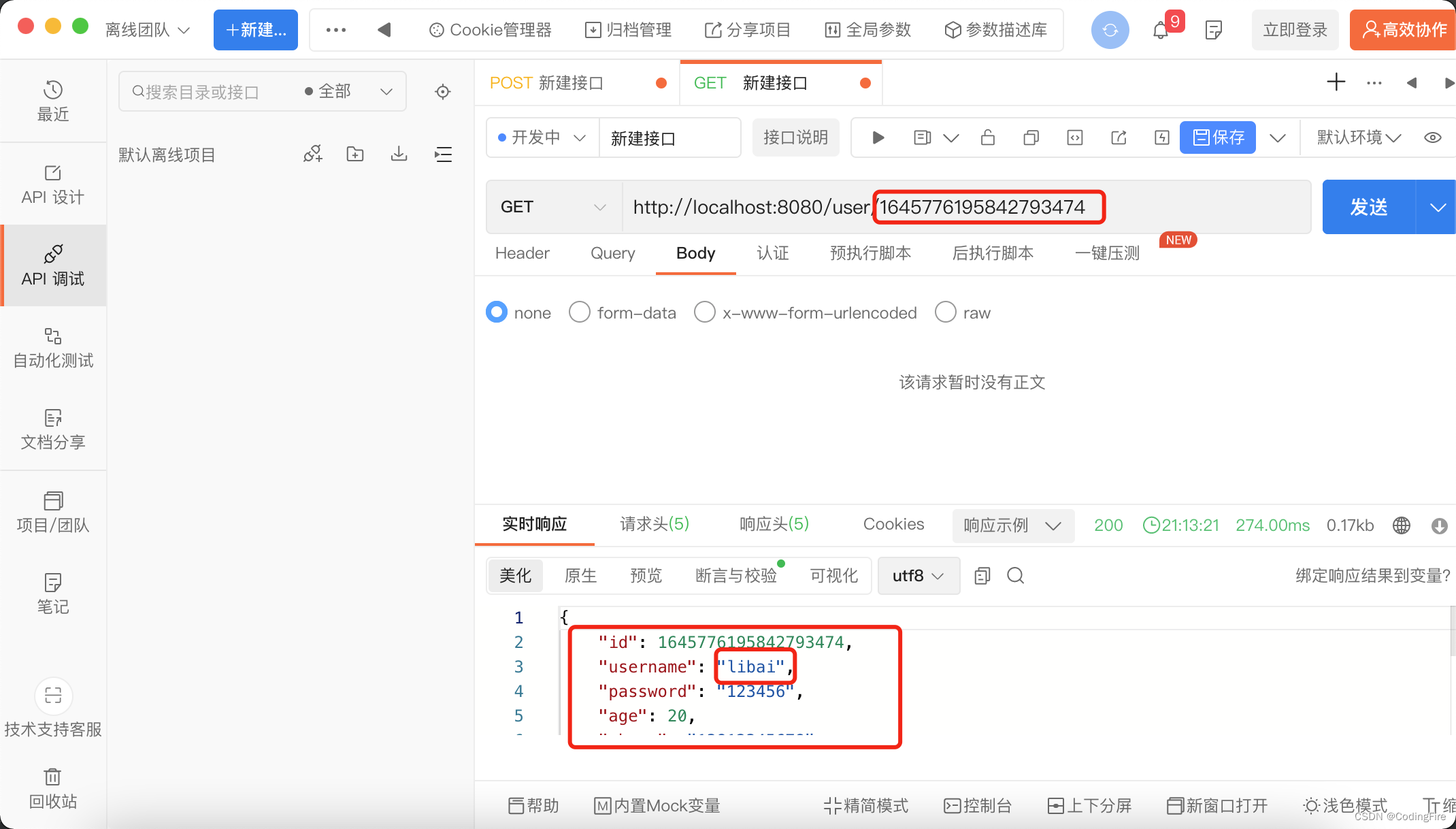This screenshot has height=829, width=1456.
Task: Switch to the Query tab
Action: pos(612,253)
